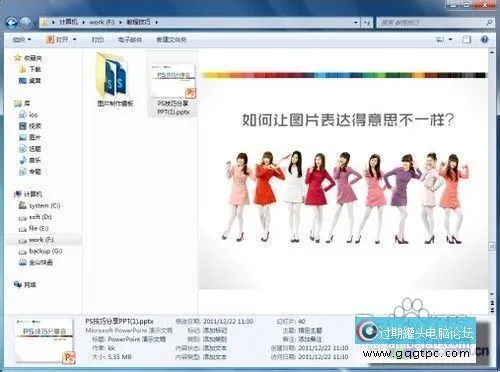Select the 下载 folder in favorites

click(30, 69)
